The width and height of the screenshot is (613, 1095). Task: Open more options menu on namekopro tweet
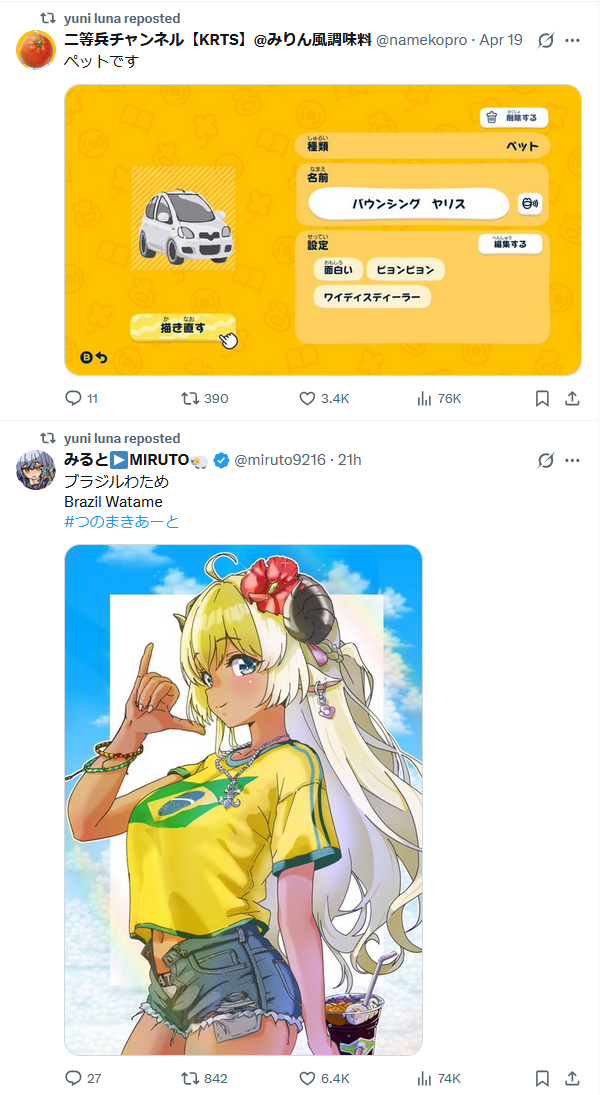pyautogui.click(x=573, y=41)
